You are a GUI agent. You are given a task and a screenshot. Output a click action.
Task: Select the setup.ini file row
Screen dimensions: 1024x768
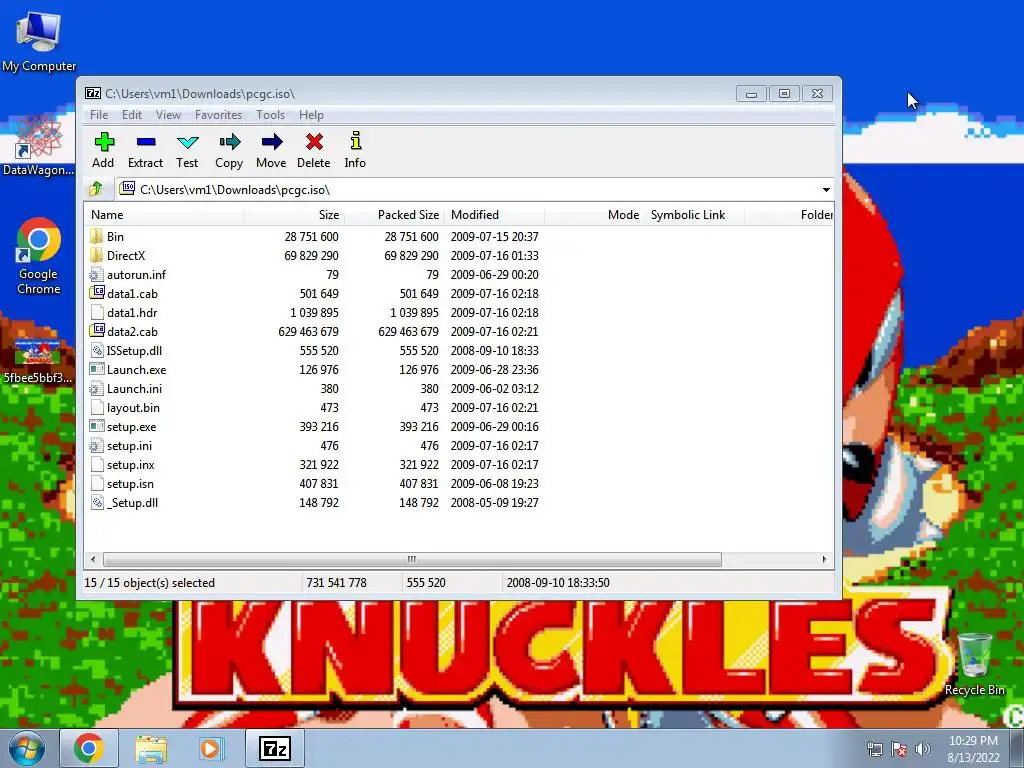pyautogui.click(x=459, y=445)
